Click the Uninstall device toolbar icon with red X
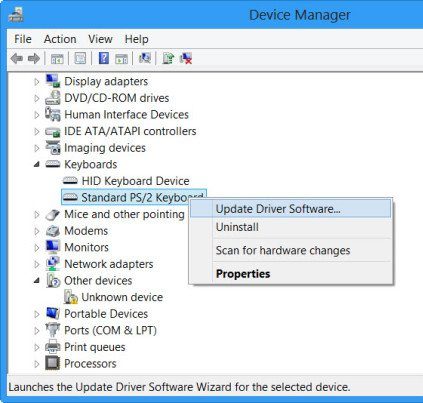The image size is (423, 403). [186, 58]
